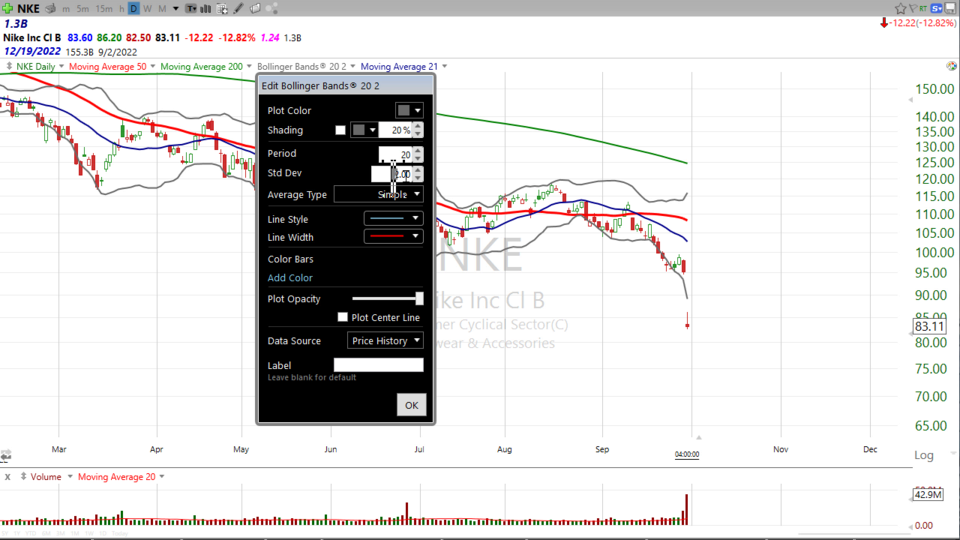Open the color palette icon on chart

click(271, 8)
